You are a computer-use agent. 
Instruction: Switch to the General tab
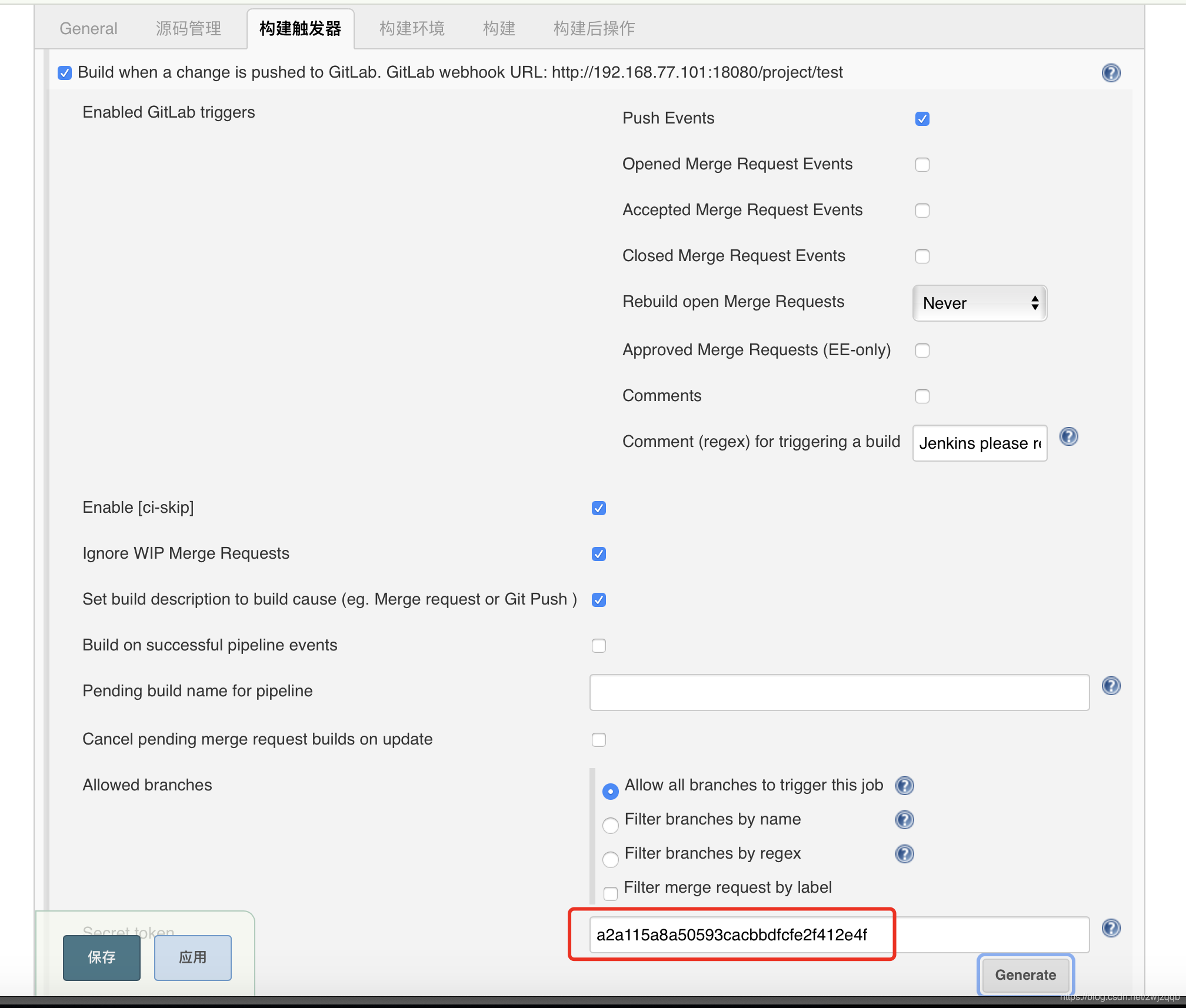(x=88, y=28)
